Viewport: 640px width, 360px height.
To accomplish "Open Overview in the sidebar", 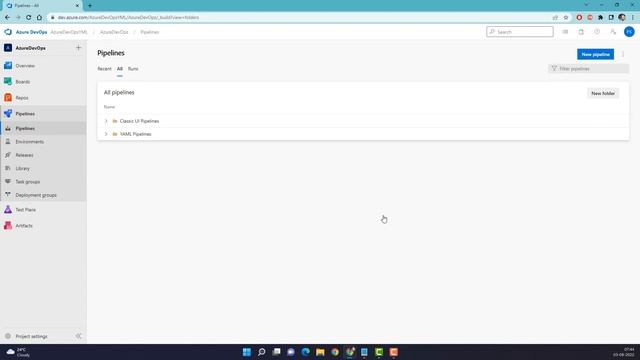I will coord(25,66).
